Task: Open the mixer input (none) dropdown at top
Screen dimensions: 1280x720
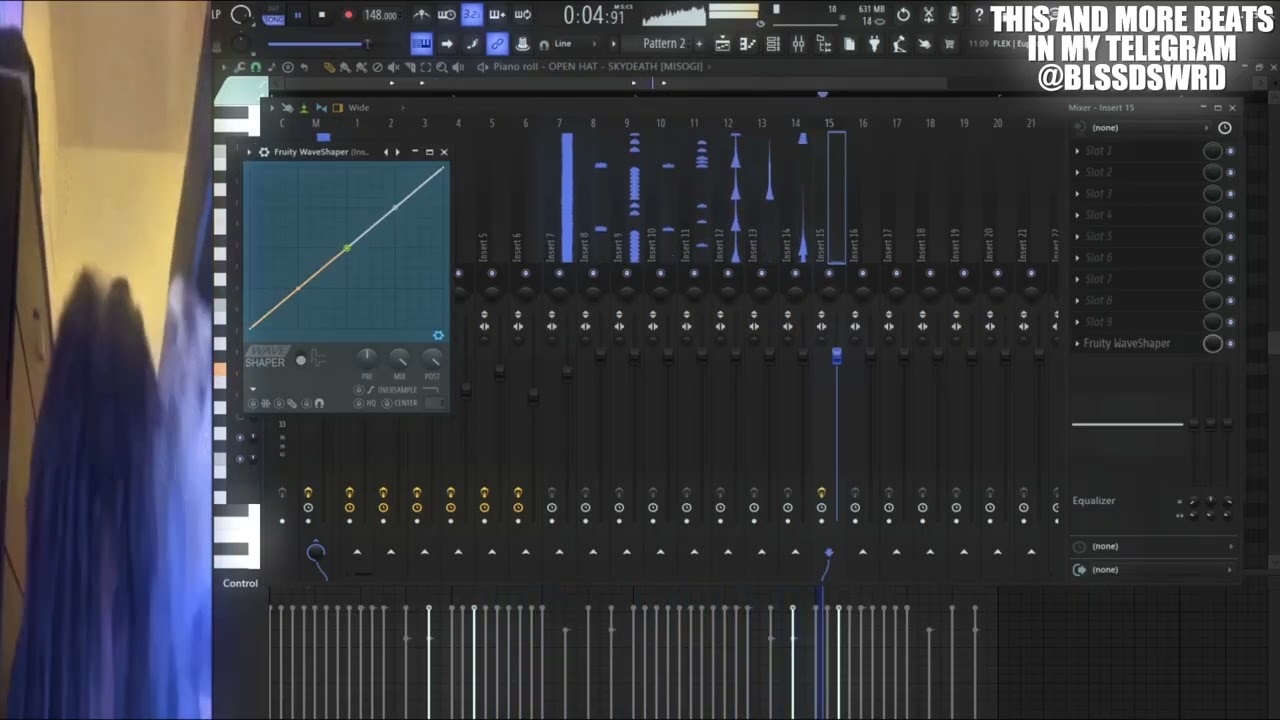Action: click(x=1148, y=128)
